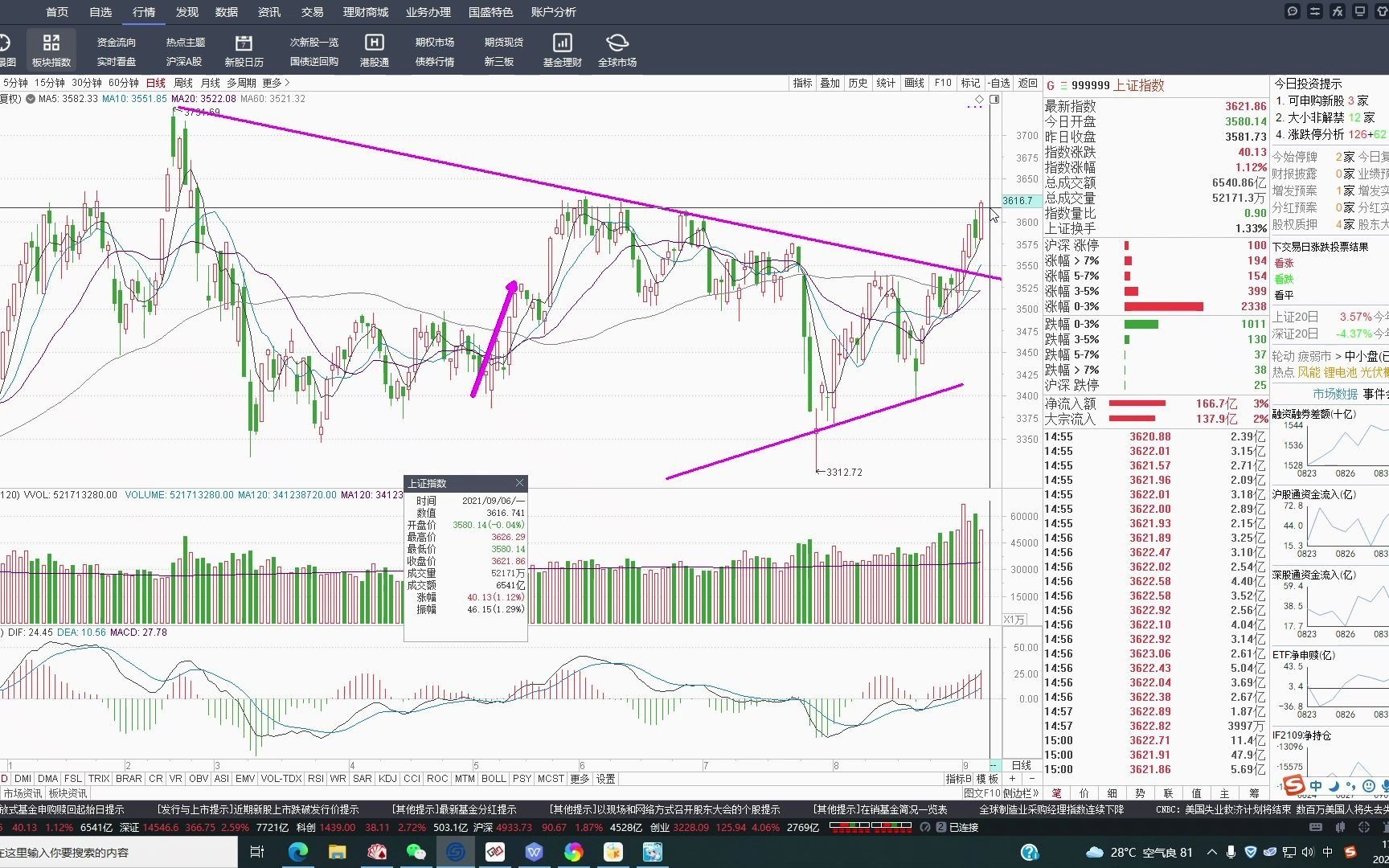Screen dimensions: 1389x868
Task: Switch to 板块资讯 tab
Action: [x=68, y=793]
